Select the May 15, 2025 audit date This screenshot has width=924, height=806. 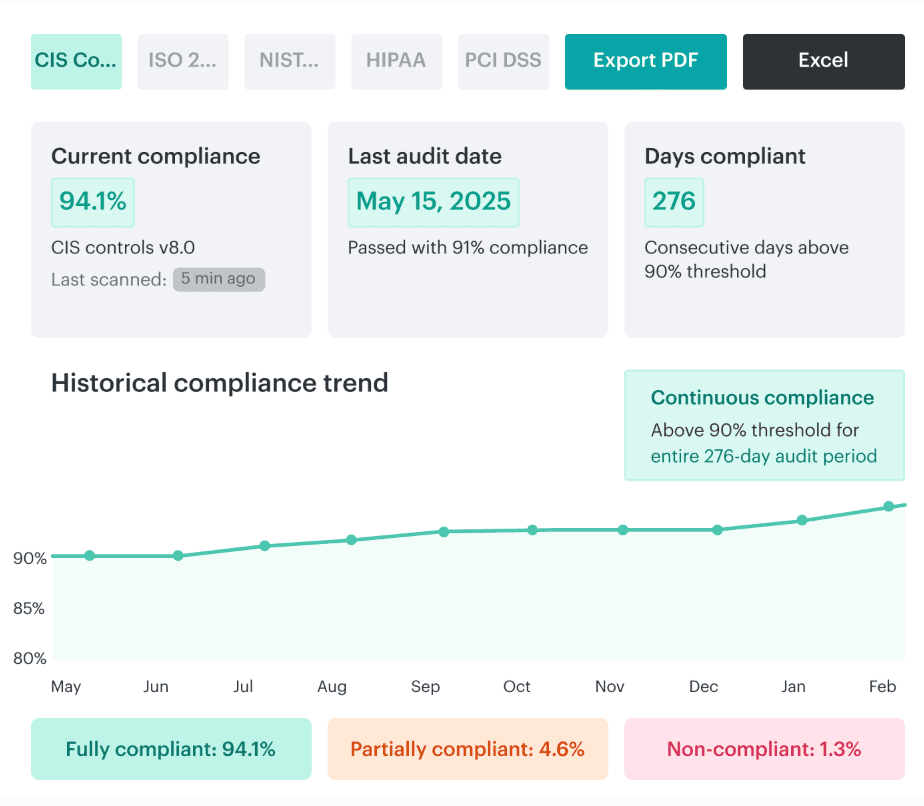point(433,202)
